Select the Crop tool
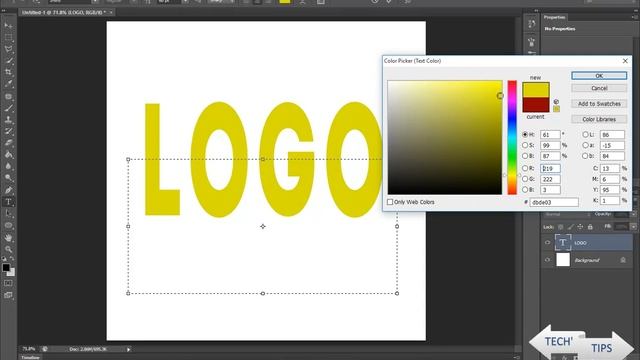This screenshot has height=360, width=640. tap(8, 72)
